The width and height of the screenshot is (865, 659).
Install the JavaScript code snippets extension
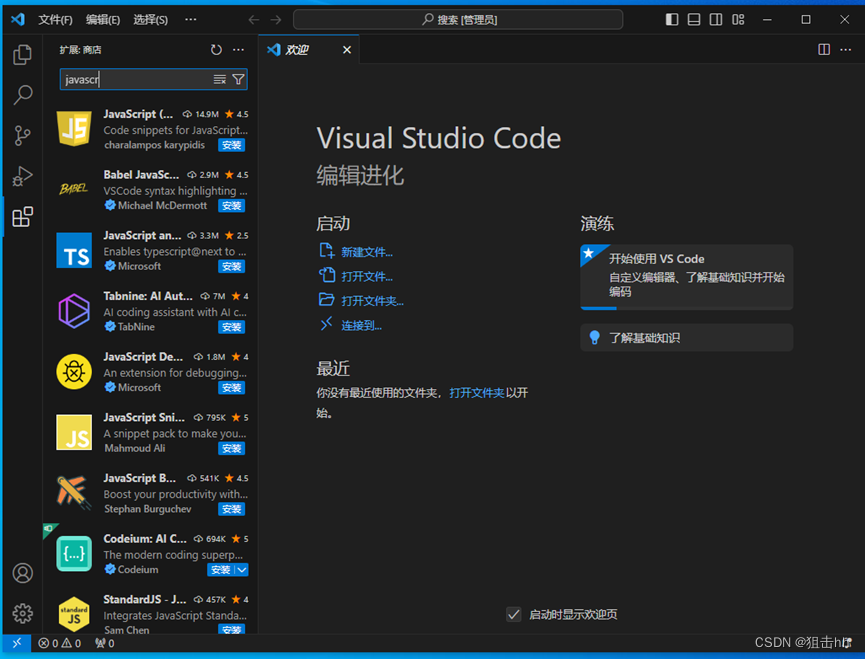pos(231,145)
